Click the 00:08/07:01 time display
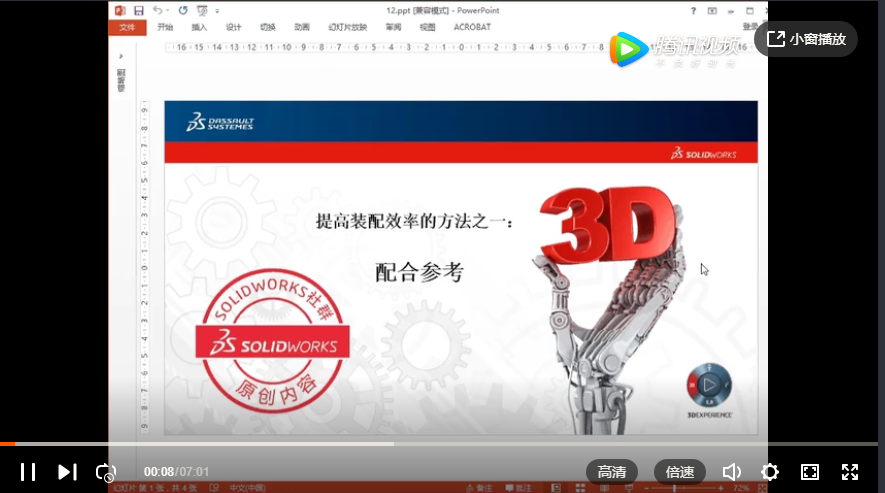This screenshot has width=885, height=493. (x=176, y=472)
